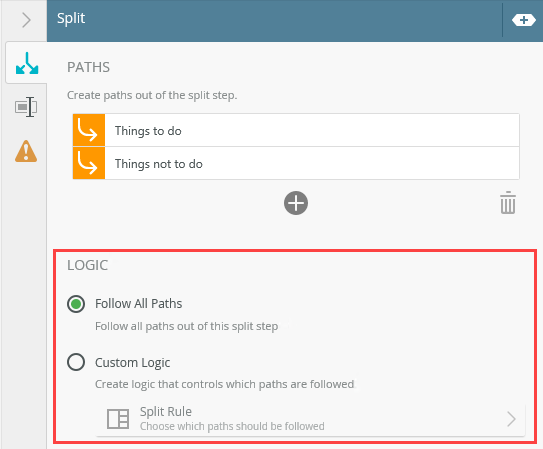Select the Custom Logic radio button
This screenshot has width=543, height=449.
[76, 362]
